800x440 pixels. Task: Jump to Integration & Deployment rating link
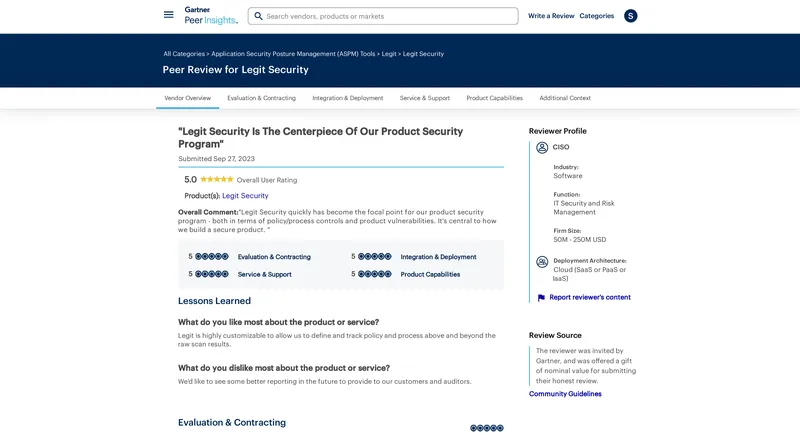tap(438, 257)
